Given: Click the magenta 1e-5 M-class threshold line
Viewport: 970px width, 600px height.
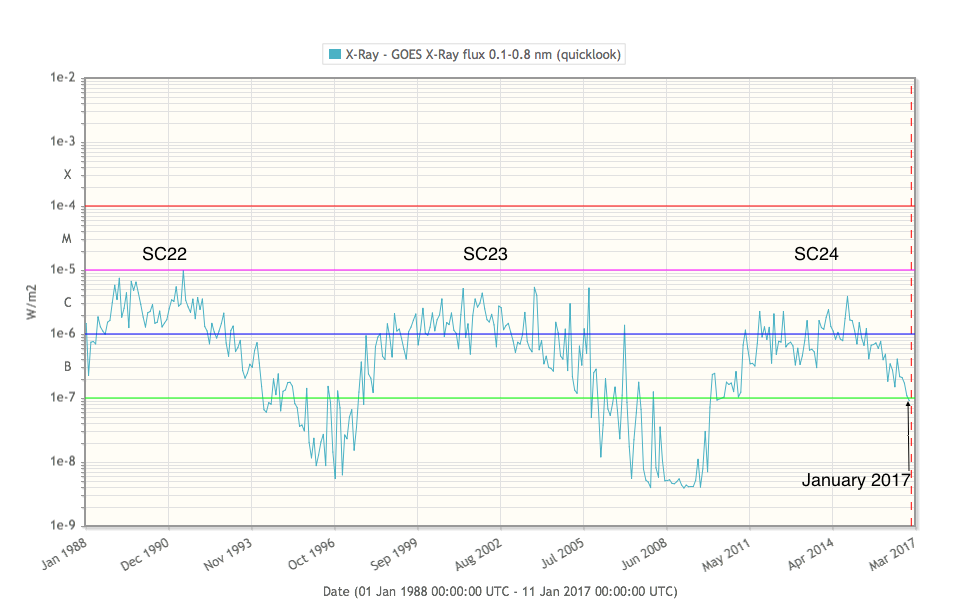Looking at the screenshot, I should pos(499,270).
